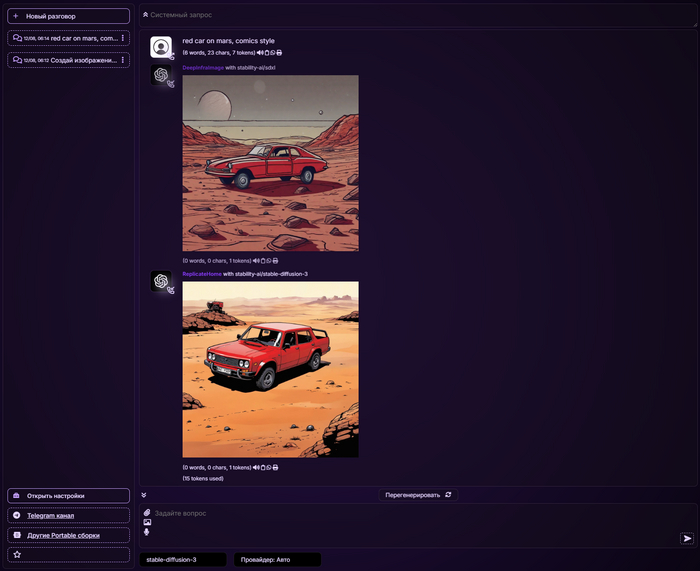Click the send message arrow button
This screenshot has width=700, height=571.
click(687, 538)
